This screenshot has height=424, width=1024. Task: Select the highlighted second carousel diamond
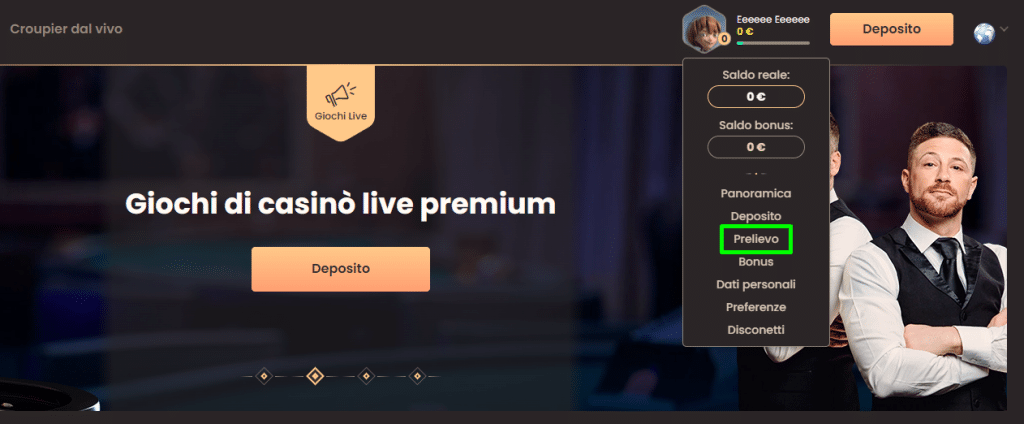(x=315, y=376)
